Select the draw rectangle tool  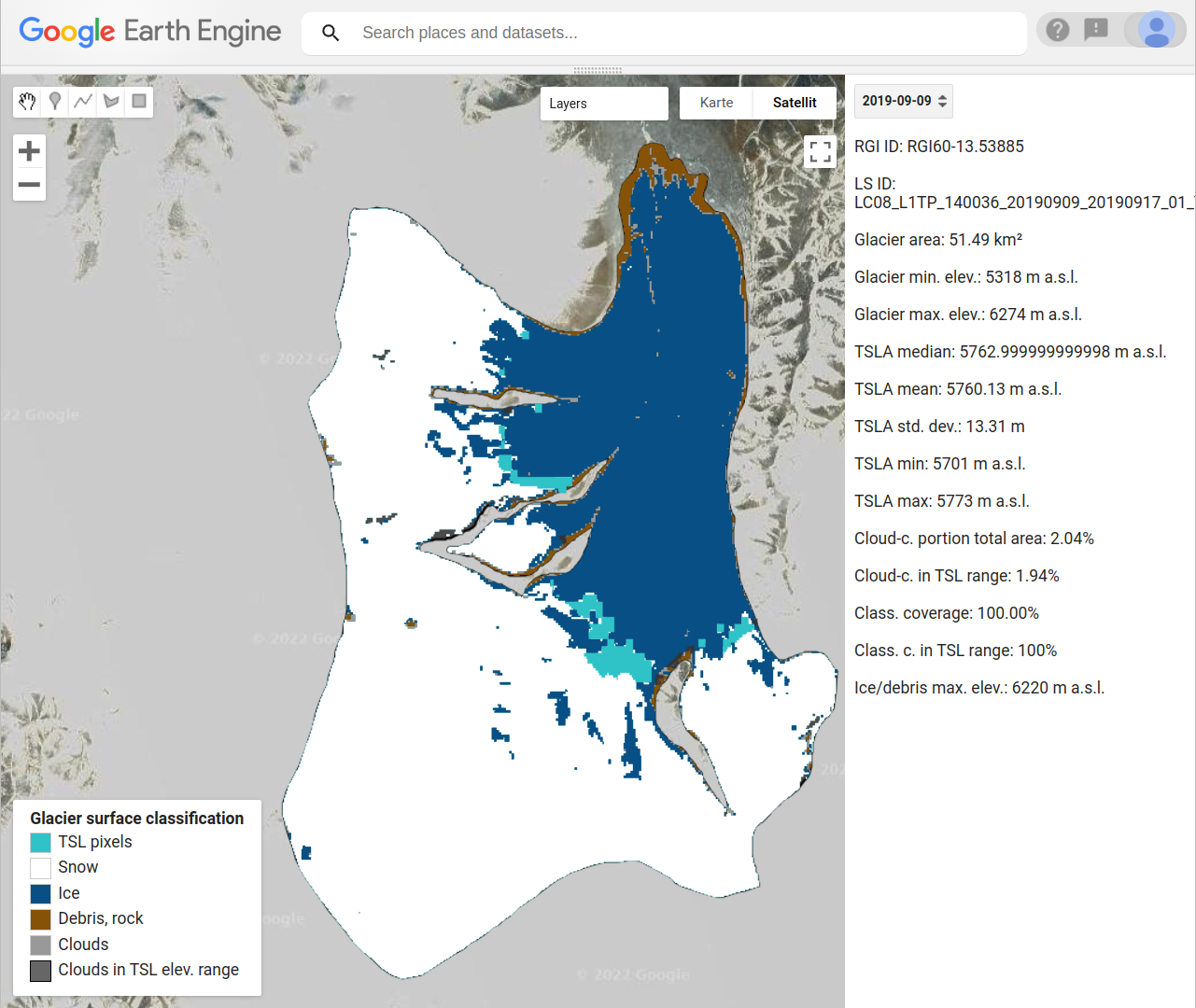click(x=139, y=102)
